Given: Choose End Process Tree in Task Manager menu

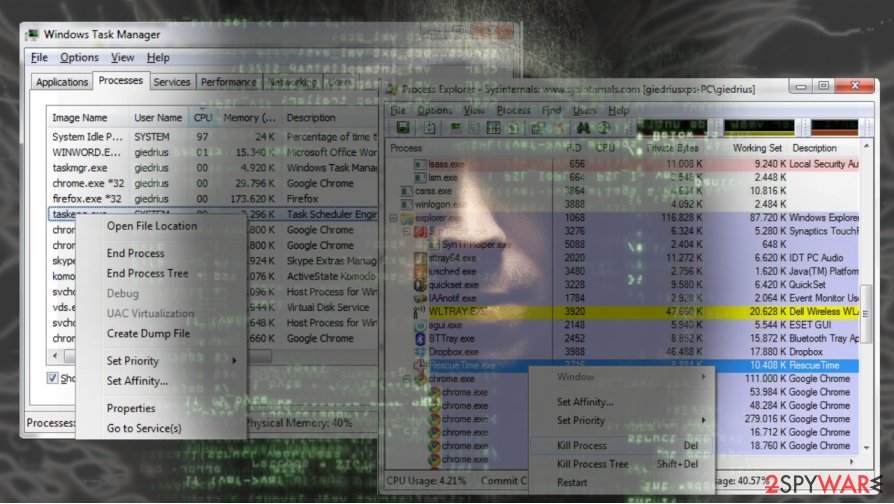Looking at the screenshot, I should 147,274.
